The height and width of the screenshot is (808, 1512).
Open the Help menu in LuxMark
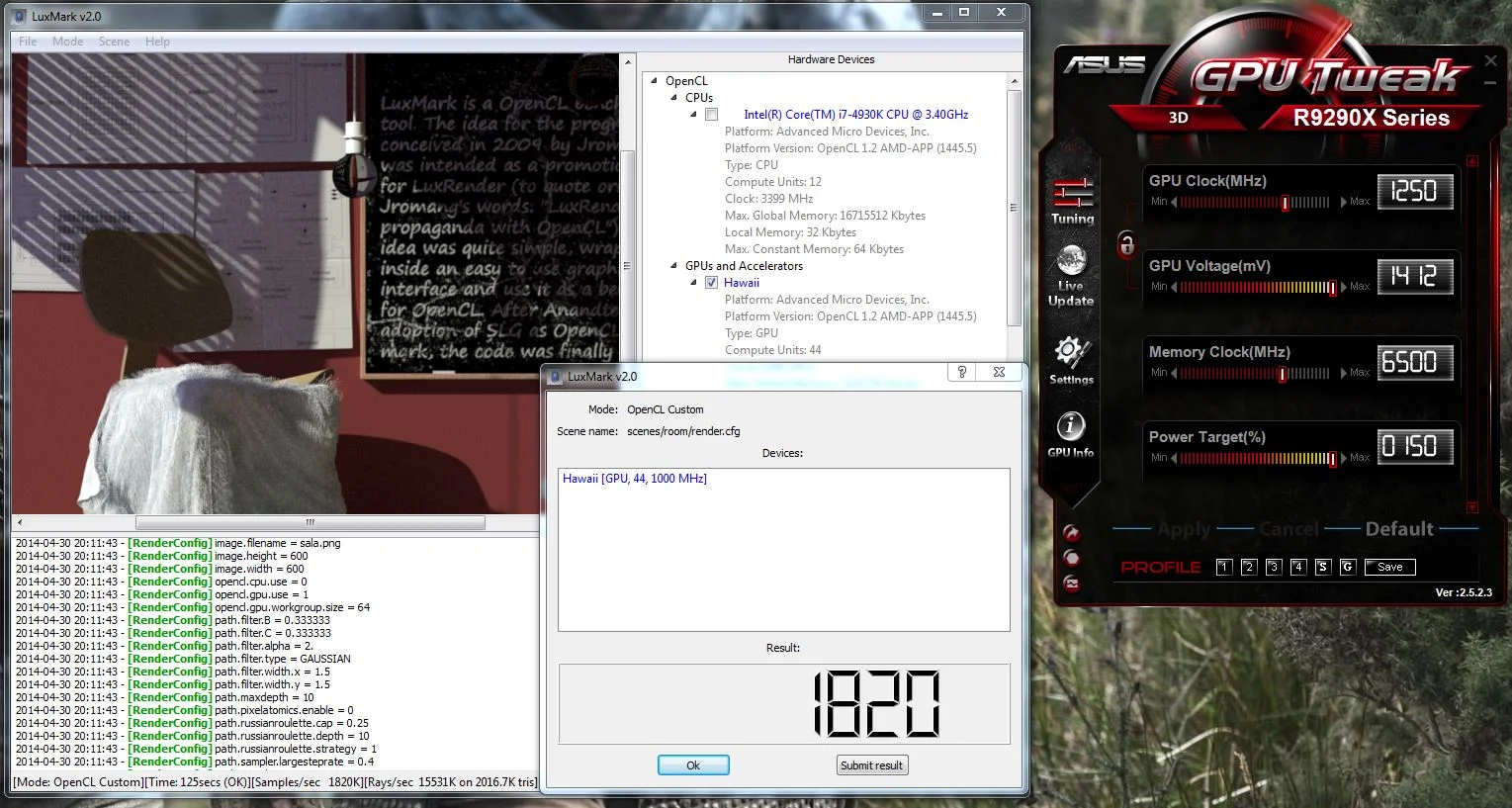click(x=157, y=42)
